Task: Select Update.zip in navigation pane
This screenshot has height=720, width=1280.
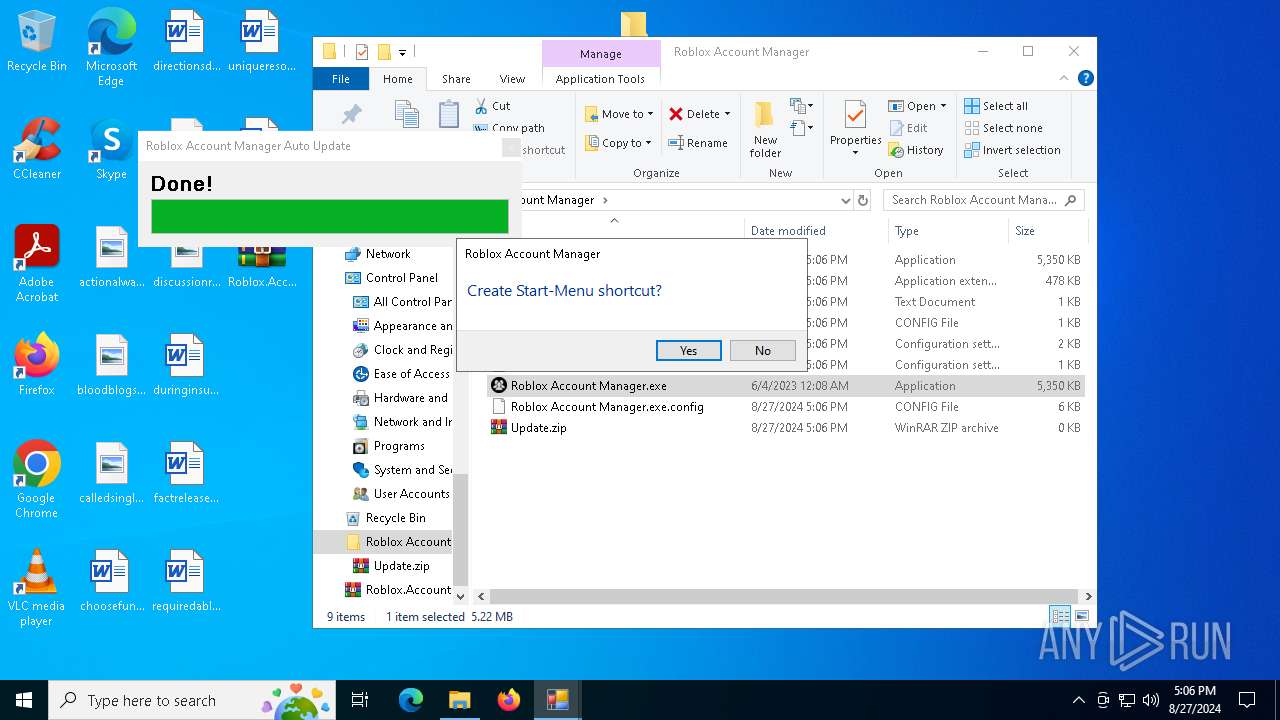Action: pyautogui.click(x=401, y=566)
